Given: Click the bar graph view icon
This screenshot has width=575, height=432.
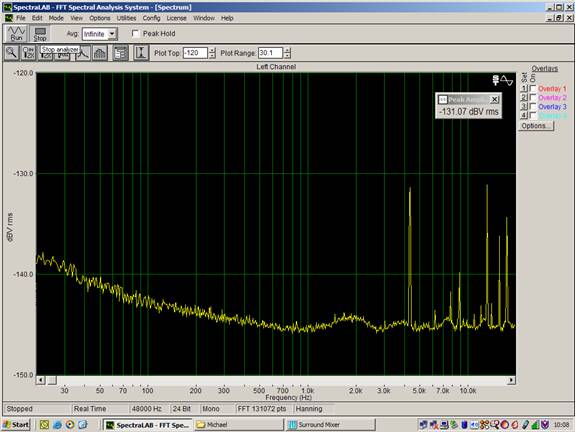Looking at the screenshot, I should click(x=100, y=53).
